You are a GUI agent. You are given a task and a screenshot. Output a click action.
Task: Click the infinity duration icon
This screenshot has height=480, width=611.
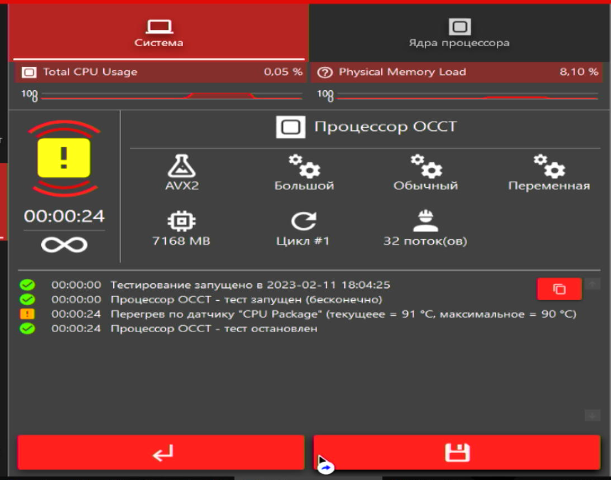pos(64,245)
